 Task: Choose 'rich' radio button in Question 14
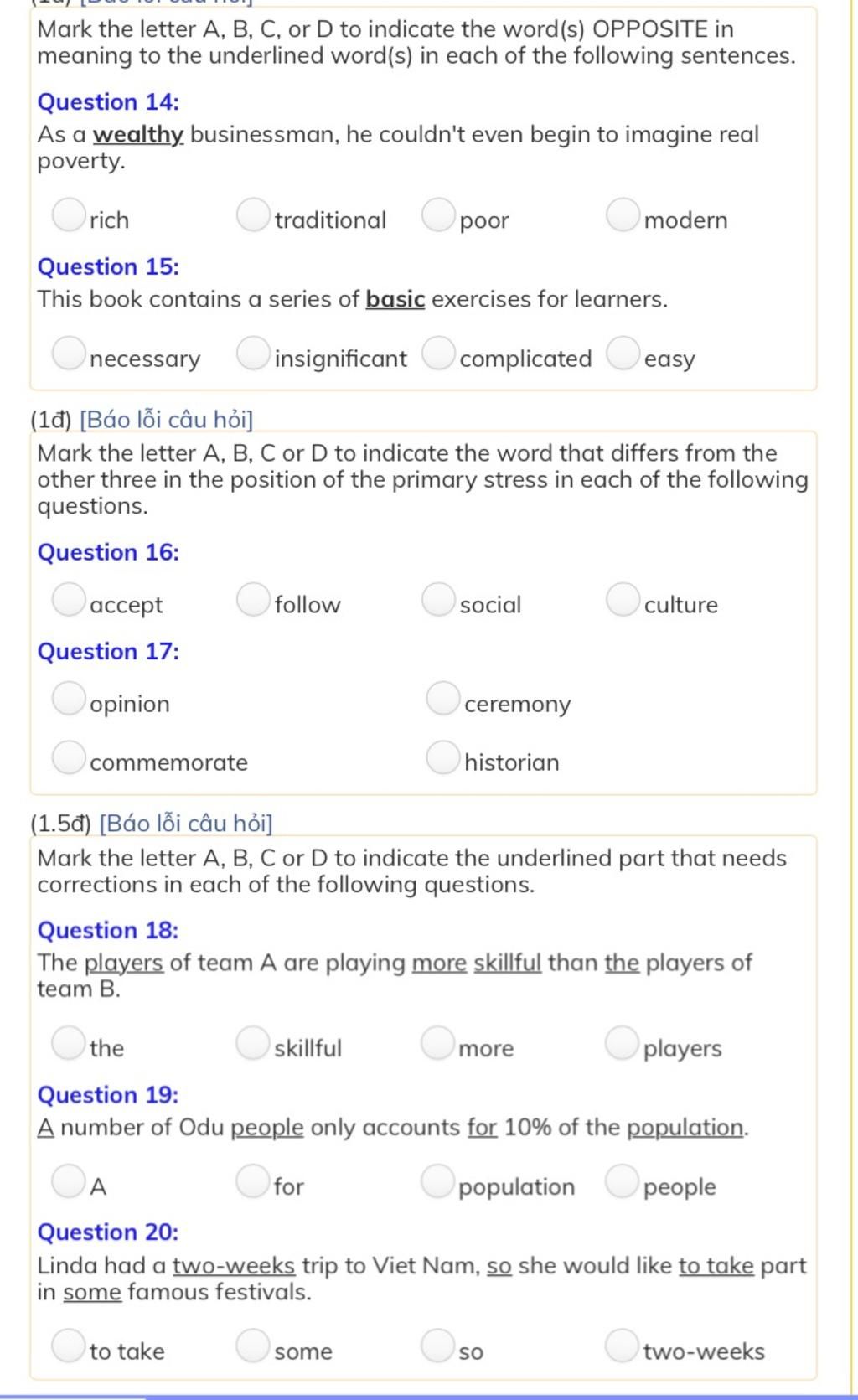(x=68, y=214)
